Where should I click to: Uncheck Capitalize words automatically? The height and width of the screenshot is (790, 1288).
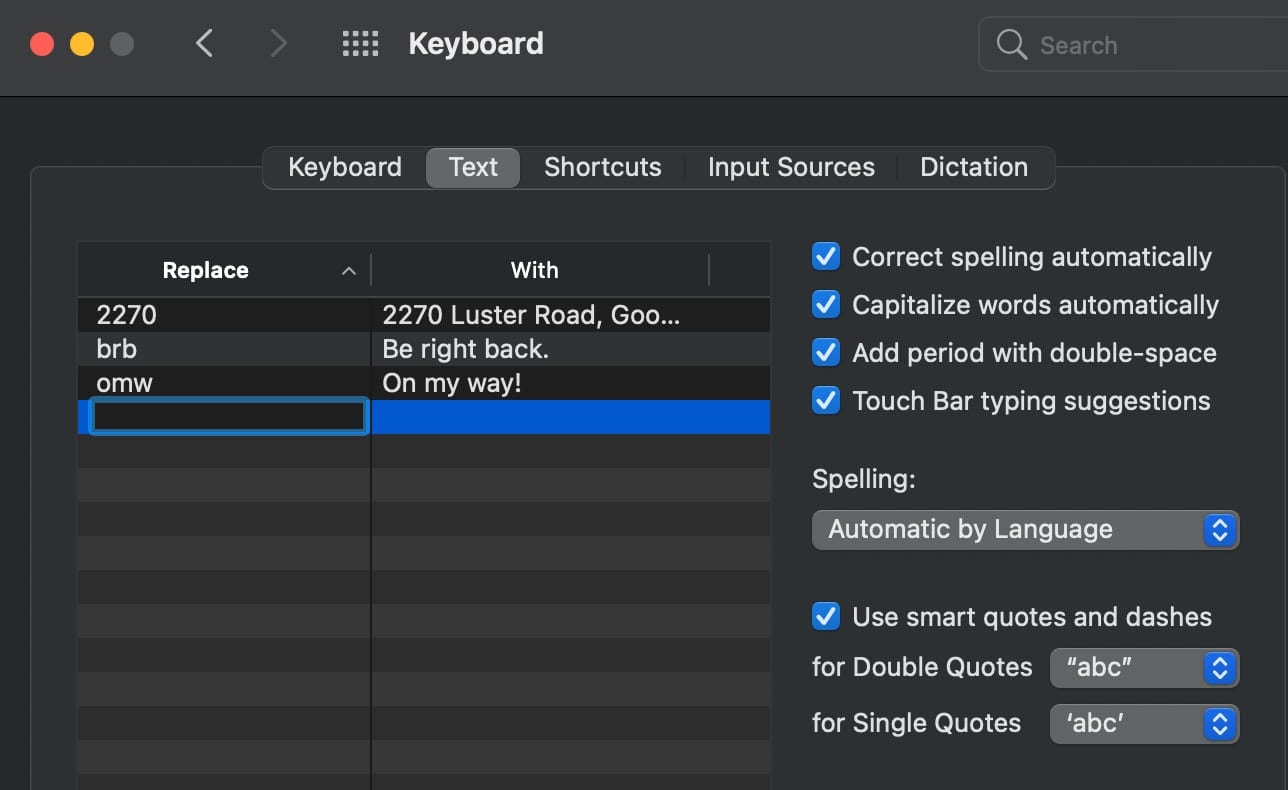[826, 305]
